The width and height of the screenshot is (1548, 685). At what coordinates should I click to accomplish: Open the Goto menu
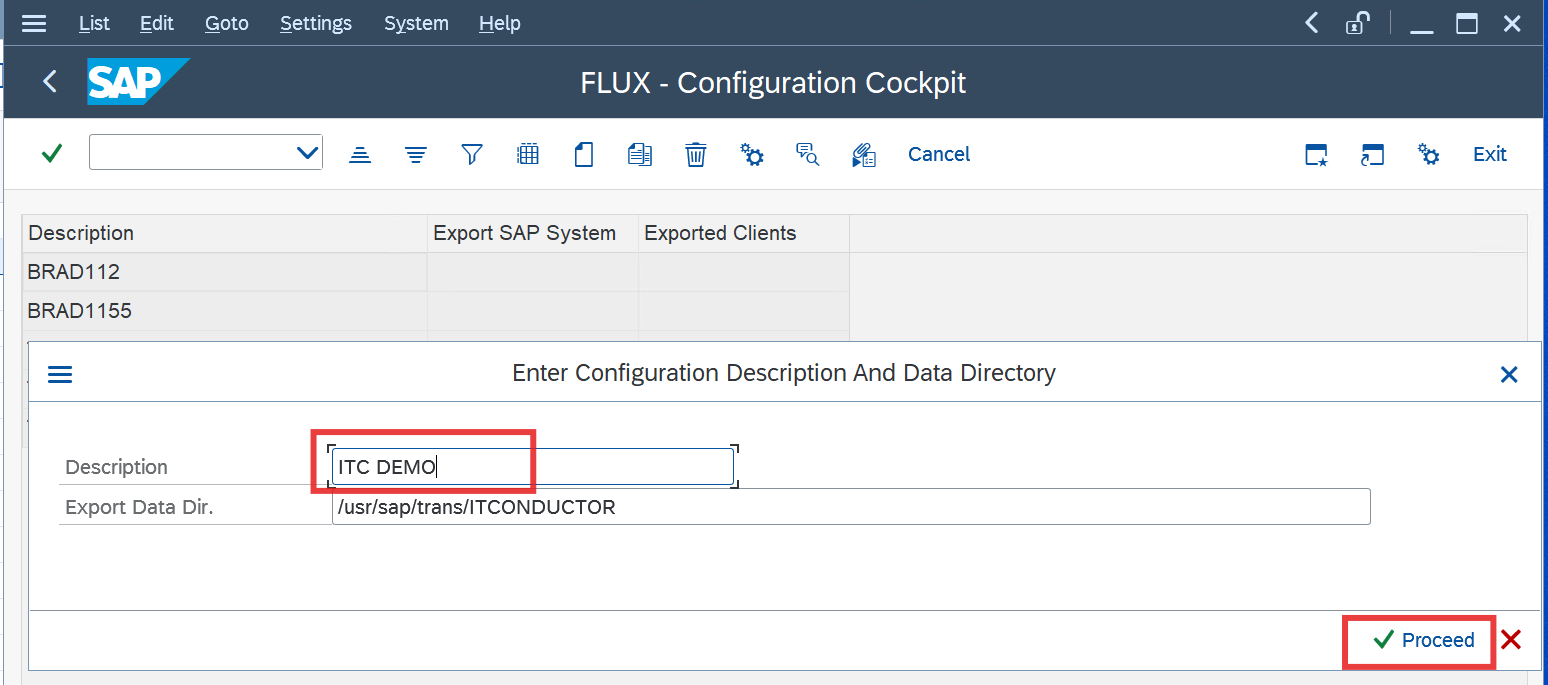[x=226, y=23]
